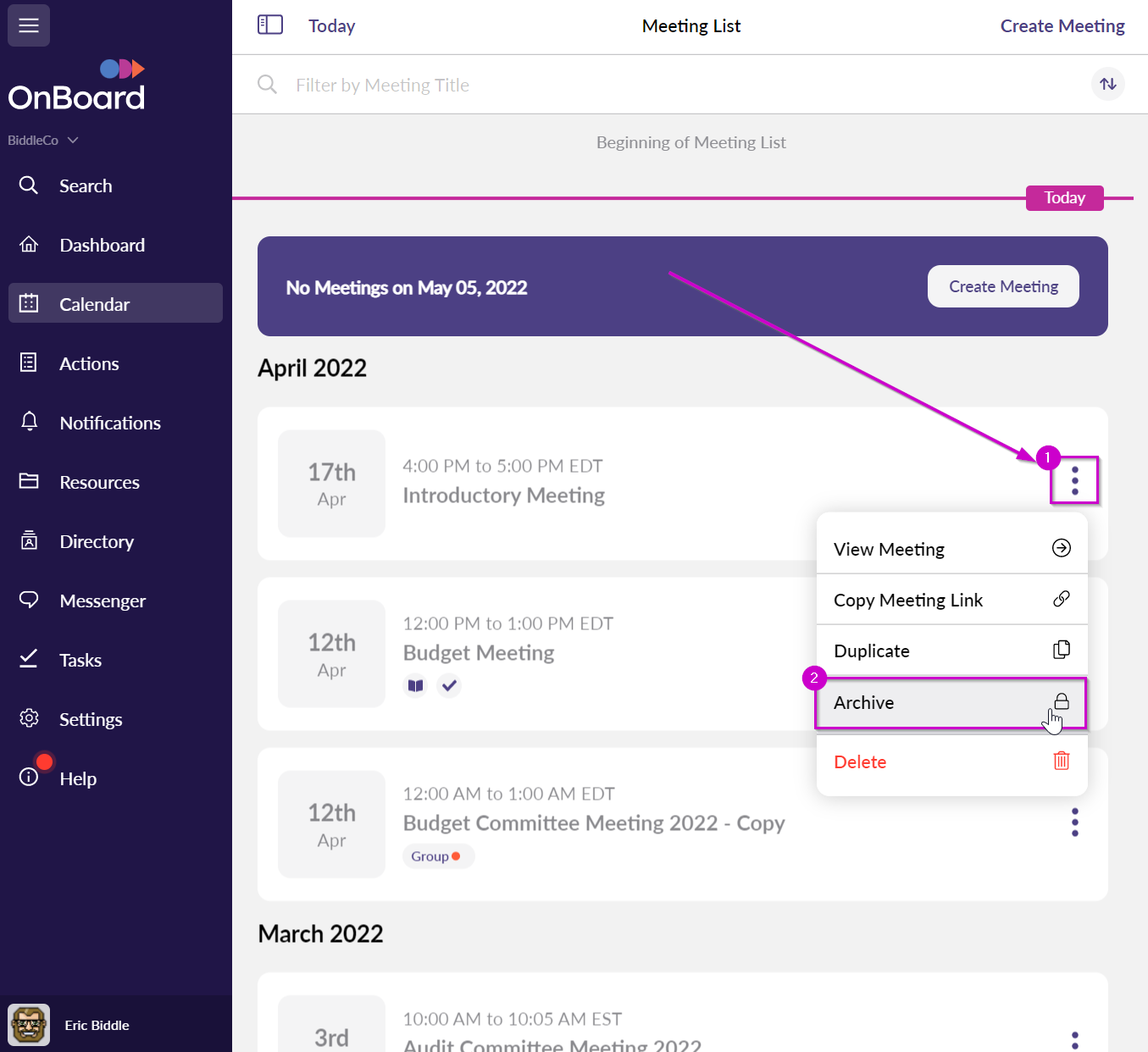
Task: Click the Search magnifier icon in sidebar
Action: [x=29, y=185]
